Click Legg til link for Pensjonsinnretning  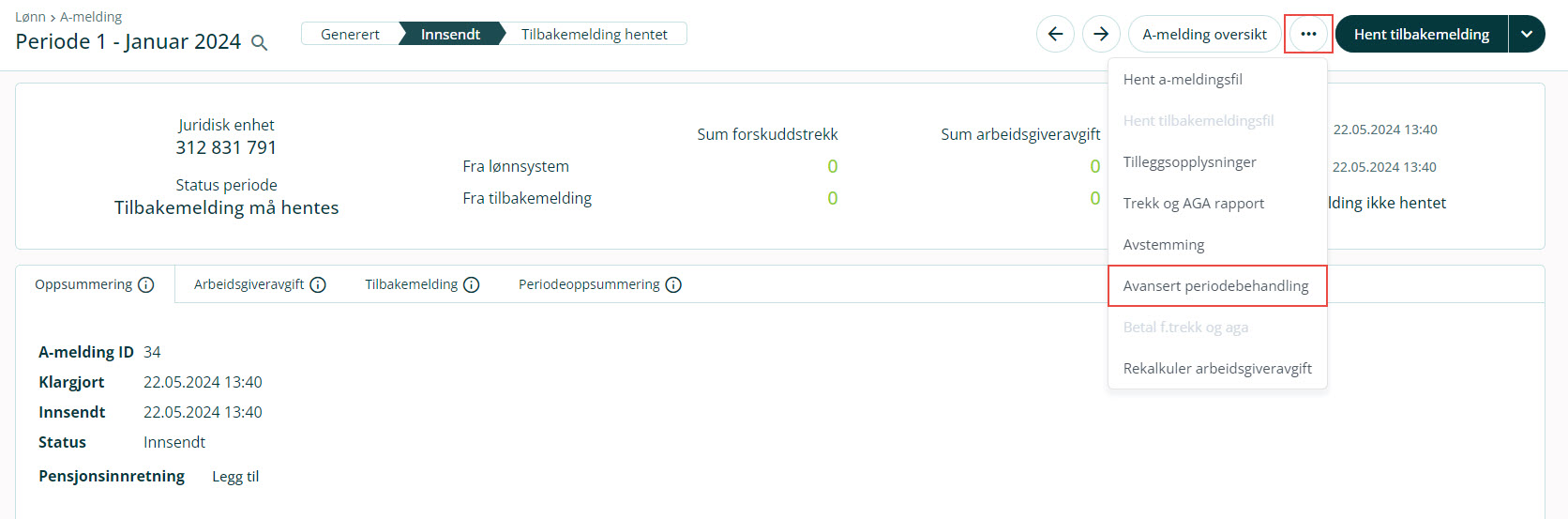[235, 477]
